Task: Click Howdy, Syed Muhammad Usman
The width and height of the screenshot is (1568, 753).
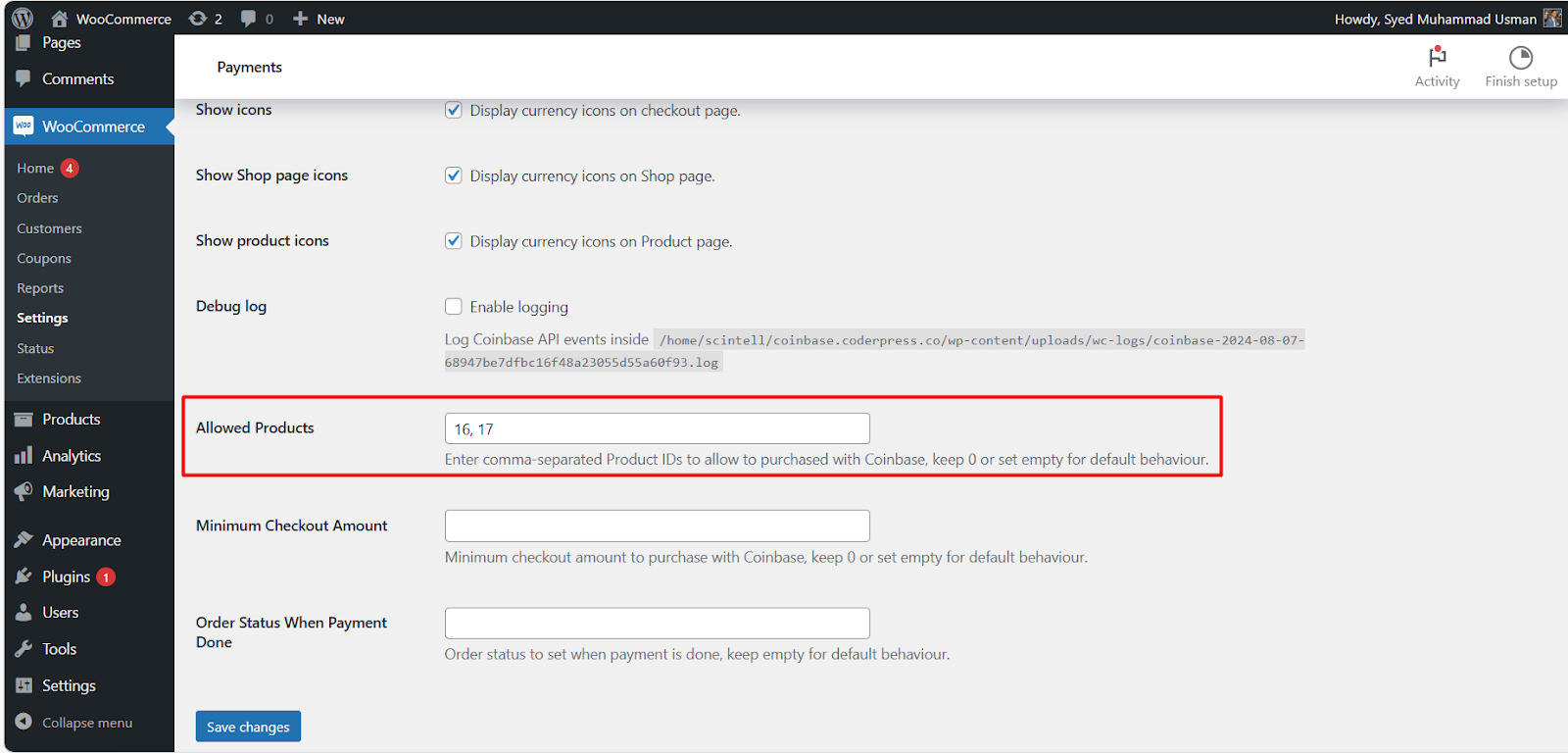Action: pos(1436,19)
